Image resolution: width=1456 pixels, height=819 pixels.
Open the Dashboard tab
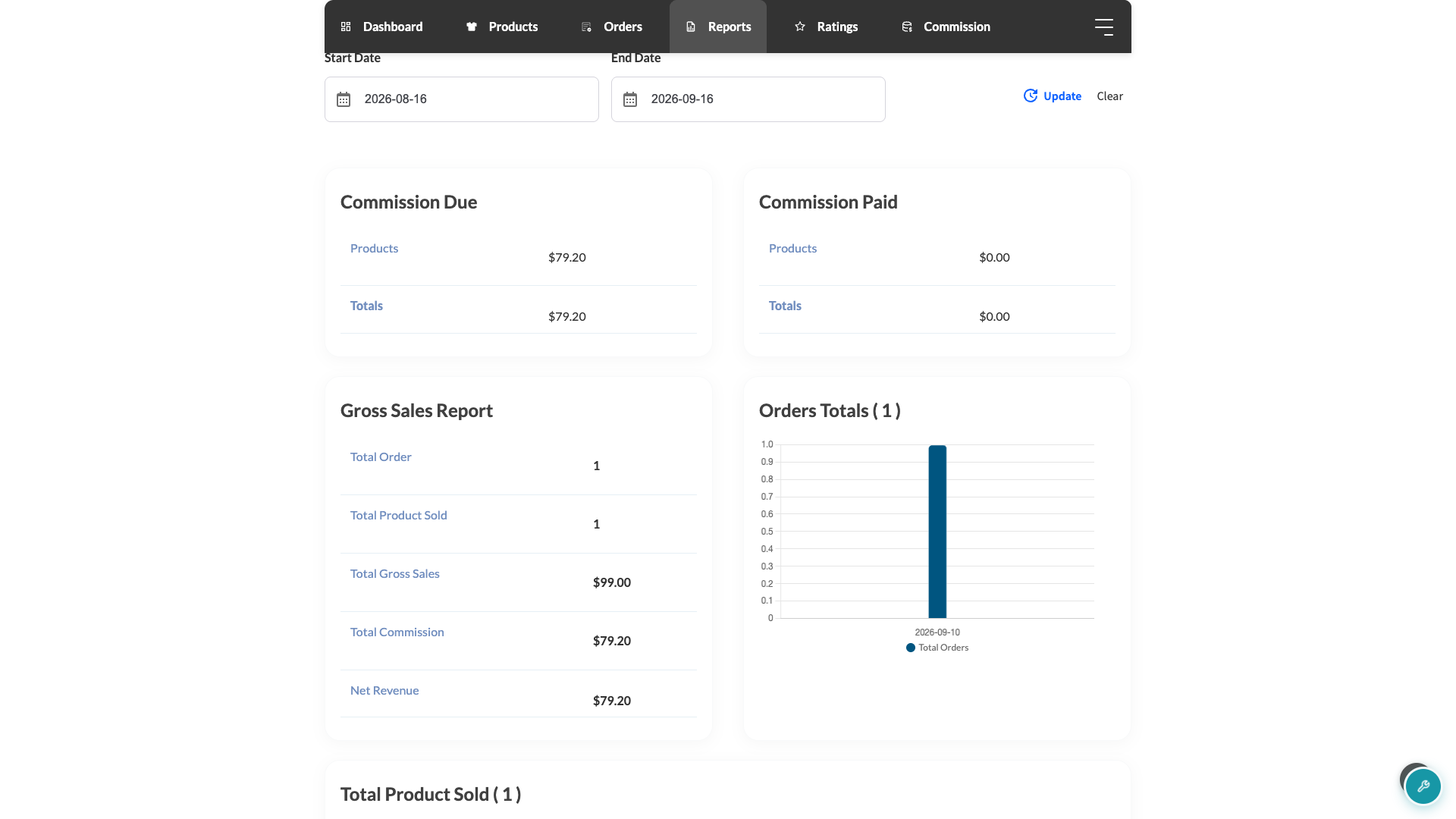[381, 27]
